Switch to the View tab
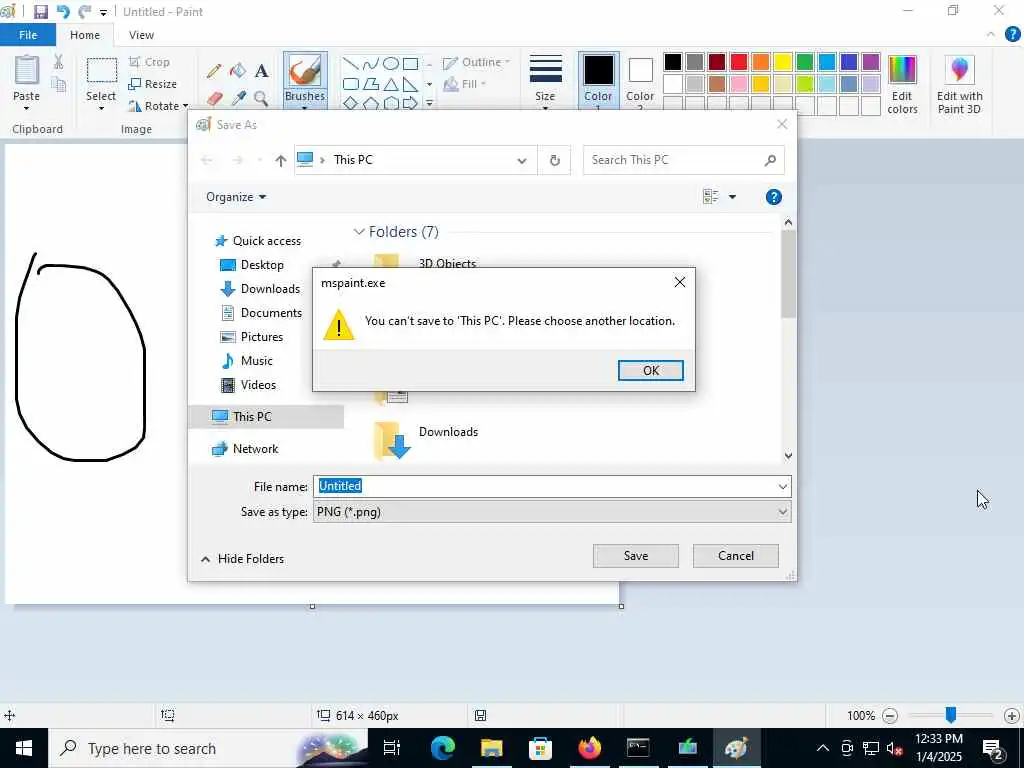The height and width of the screenshot is (768, 1024). tap(141, 35)
